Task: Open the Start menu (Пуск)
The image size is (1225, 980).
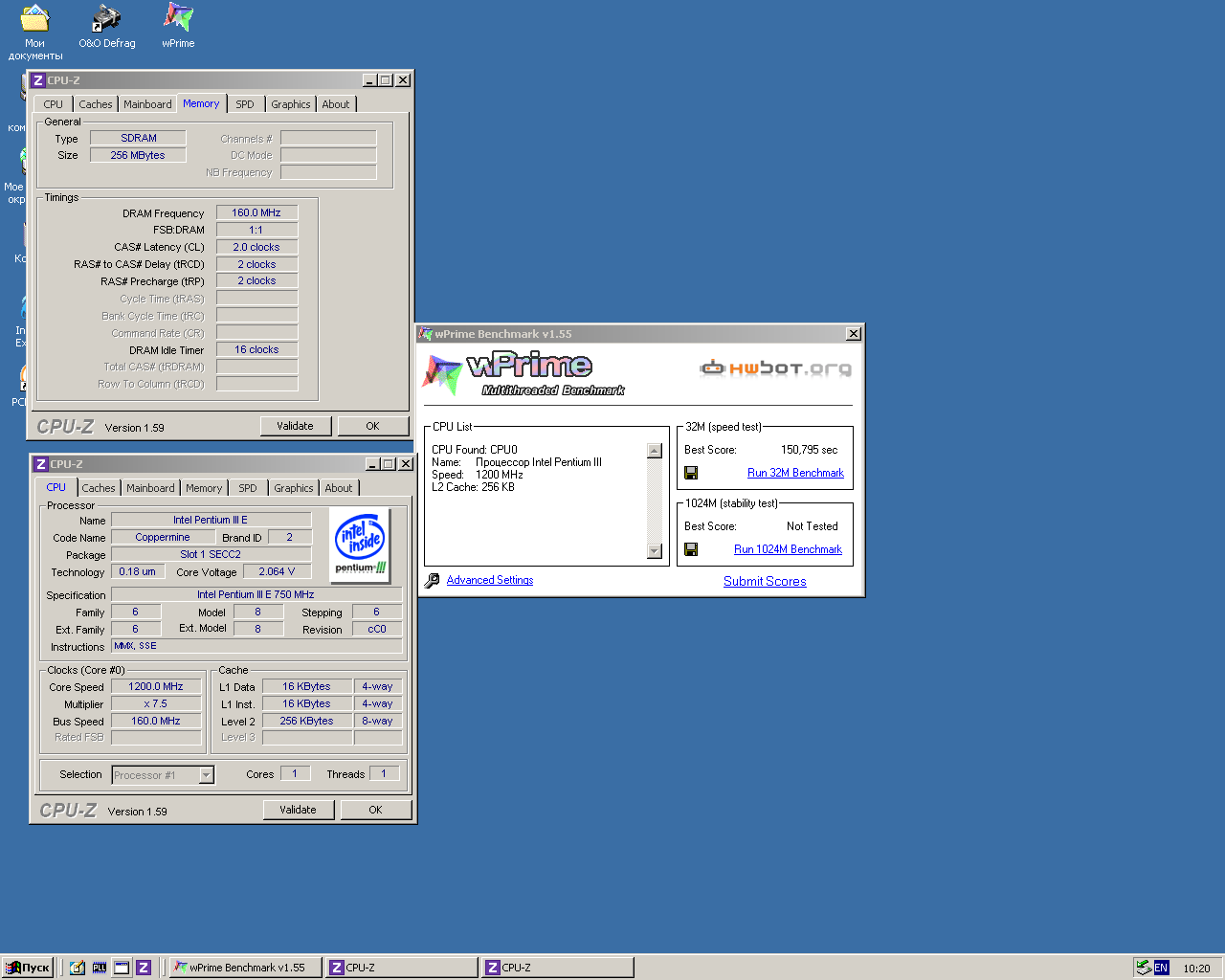Action: (x=27, y=968)
